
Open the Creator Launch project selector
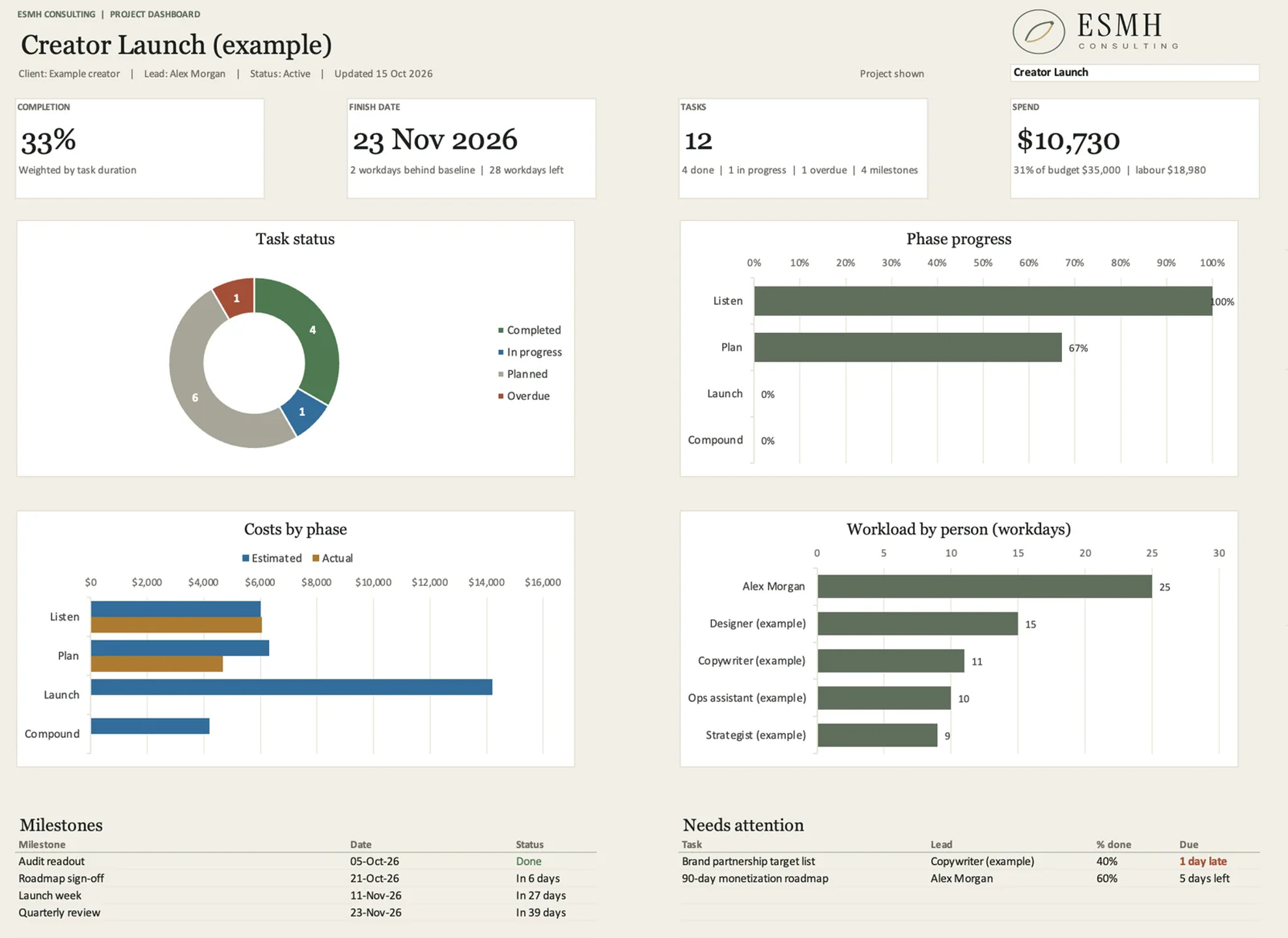coord(1134,72)
